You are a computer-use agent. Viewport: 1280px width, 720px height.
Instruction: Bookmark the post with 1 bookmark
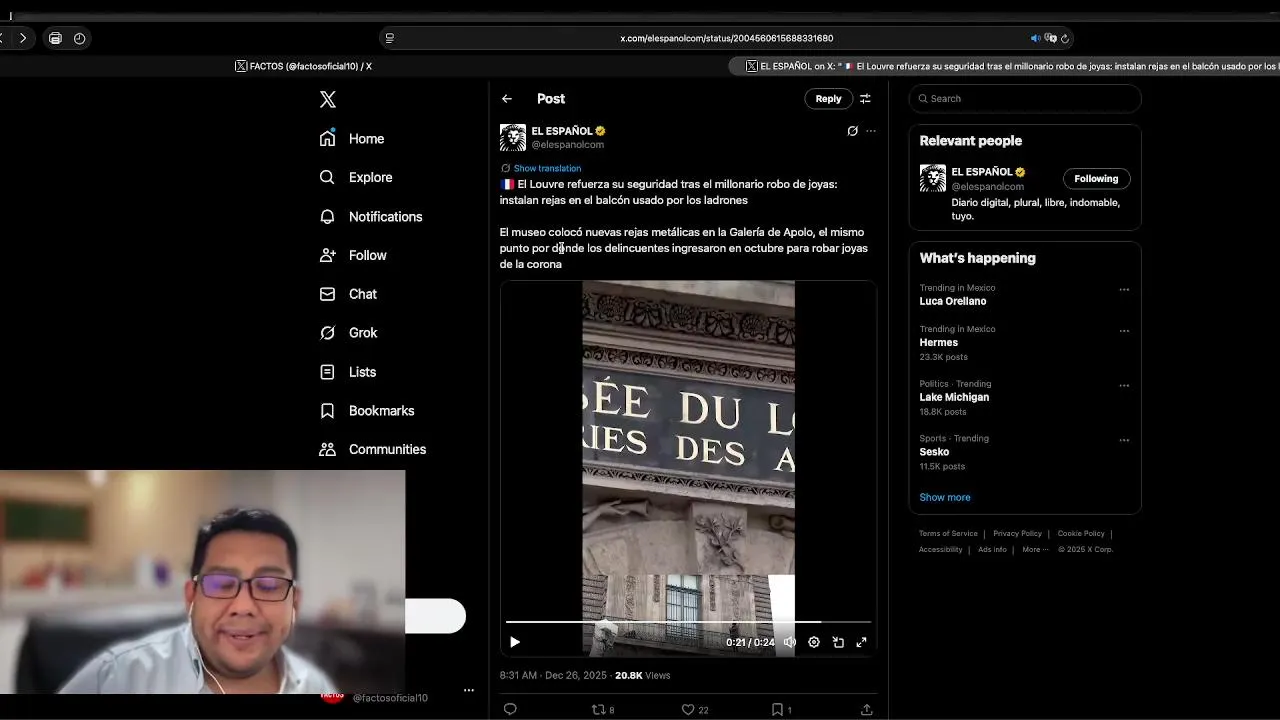coord(781,709)
